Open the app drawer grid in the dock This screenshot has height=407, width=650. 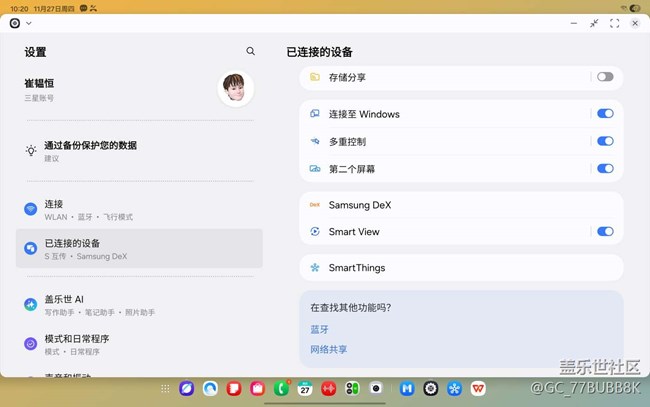click(164, 388)
